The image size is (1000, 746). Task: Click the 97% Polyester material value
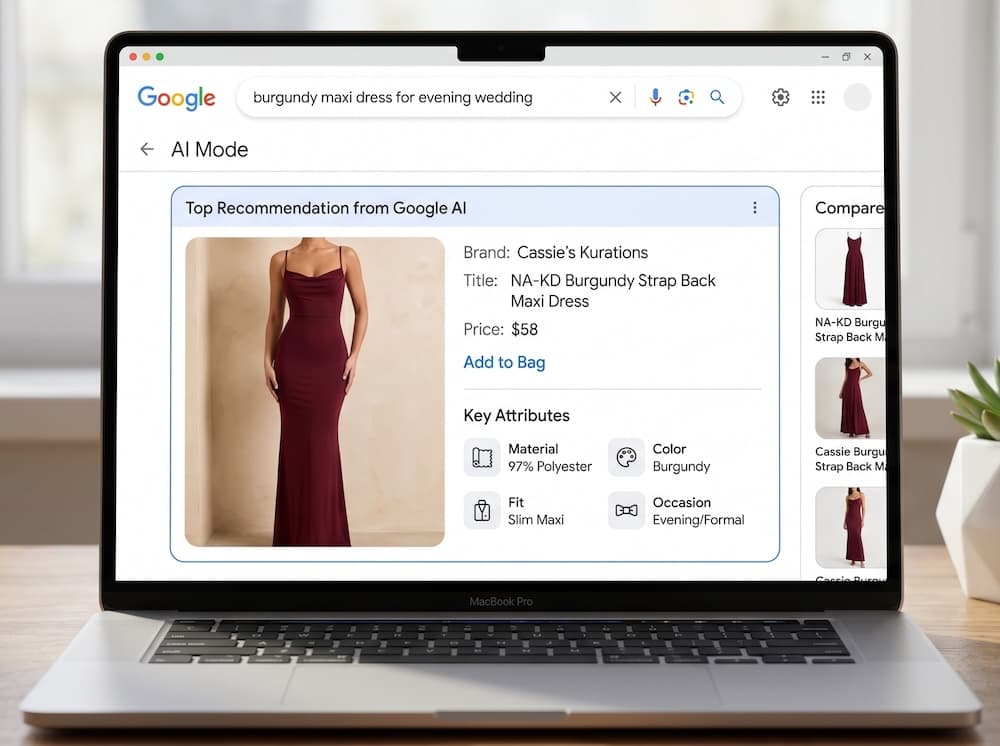click(550, 467)
